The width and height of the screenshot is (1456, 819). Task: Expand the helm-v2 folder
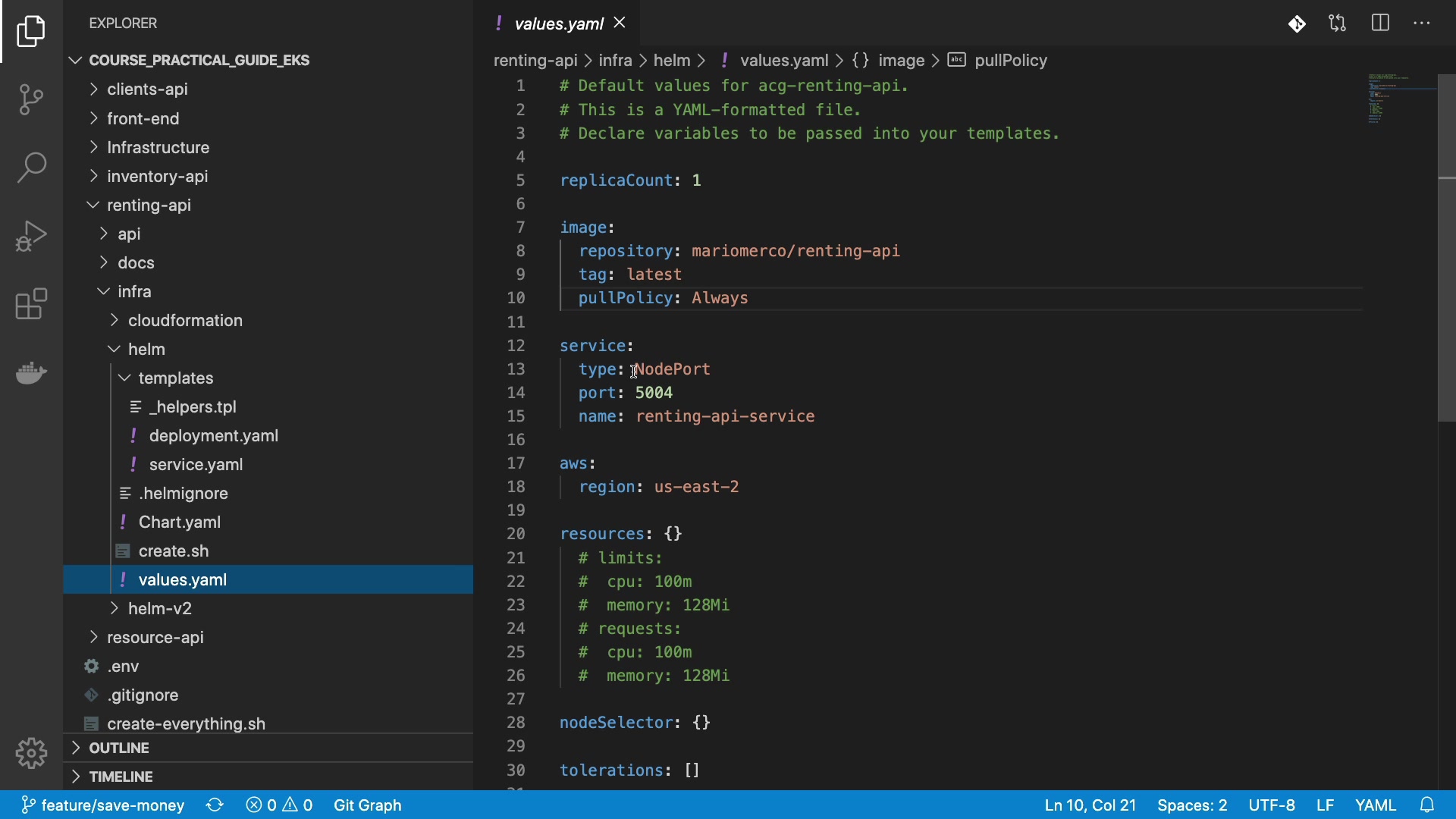160,608
